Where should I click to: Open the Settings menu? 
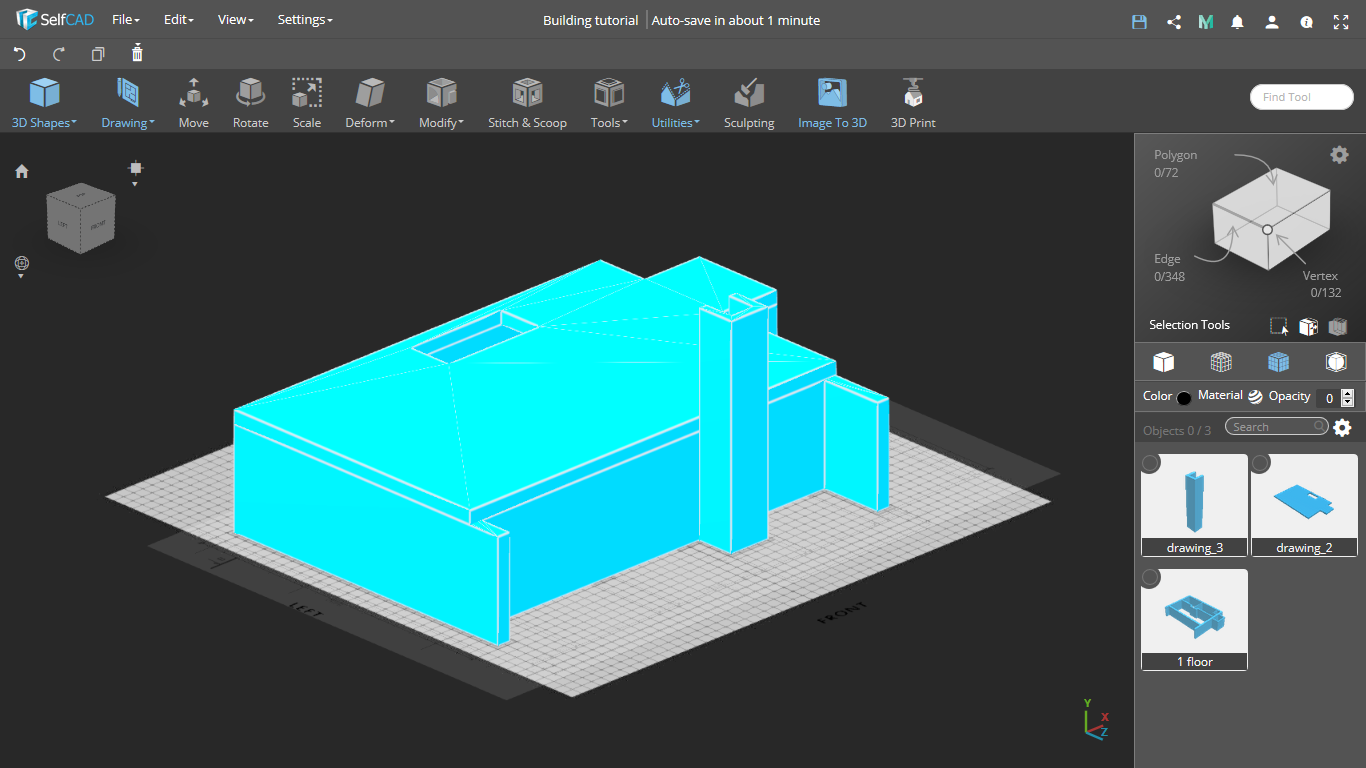click(x=305, y=20)
